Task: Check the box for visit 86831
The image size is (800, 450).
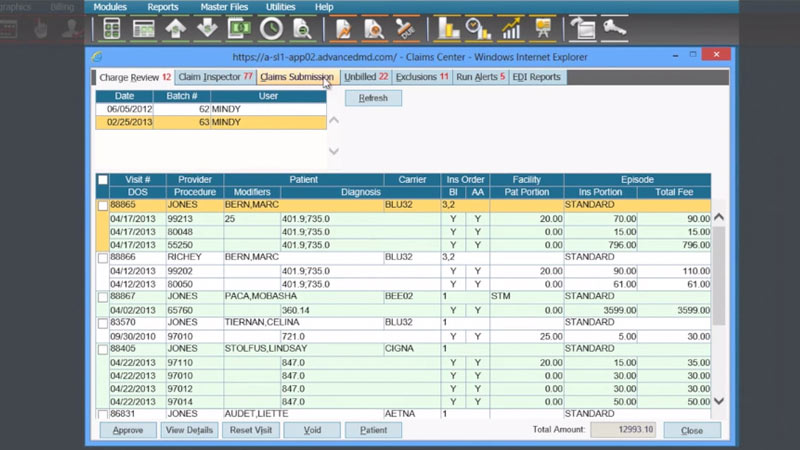Action: click(103, 414)
